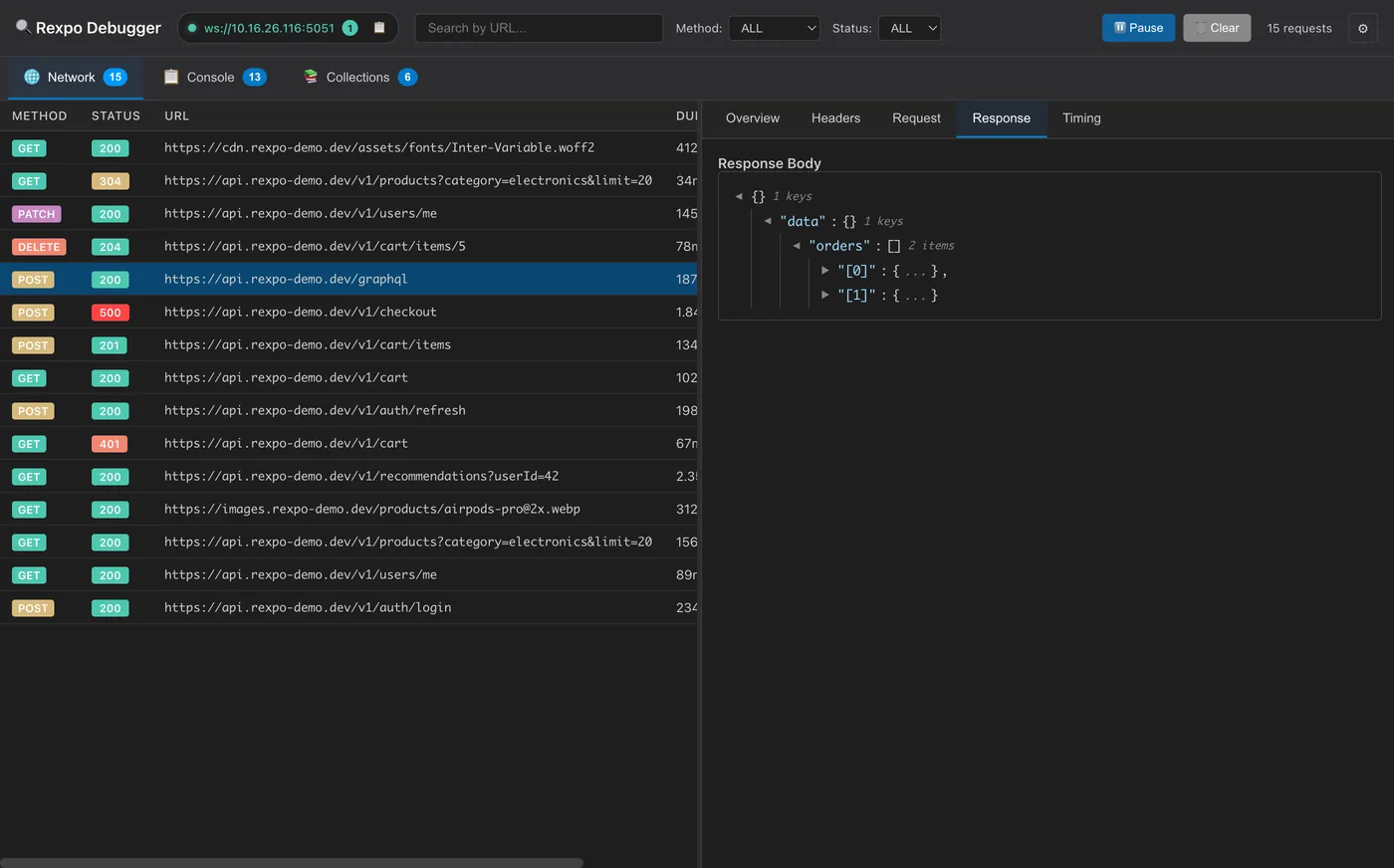
Task: Sort by the STATUS column header
Action: [116, 115]
